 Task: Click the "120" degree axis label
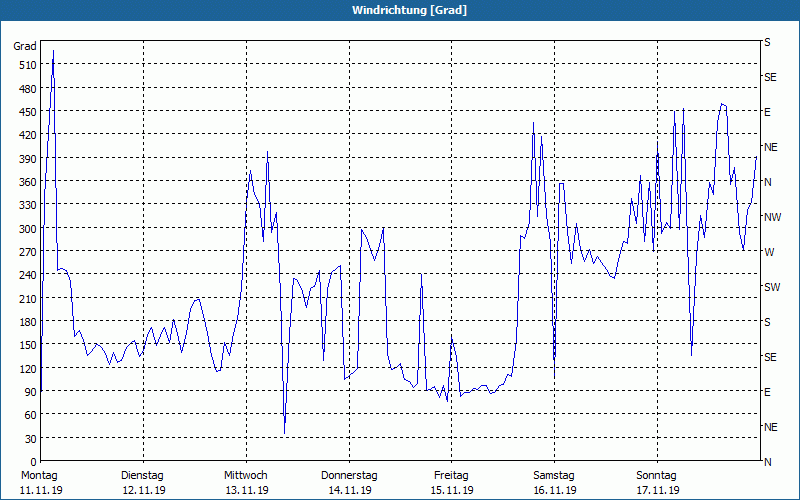point(28,368)
